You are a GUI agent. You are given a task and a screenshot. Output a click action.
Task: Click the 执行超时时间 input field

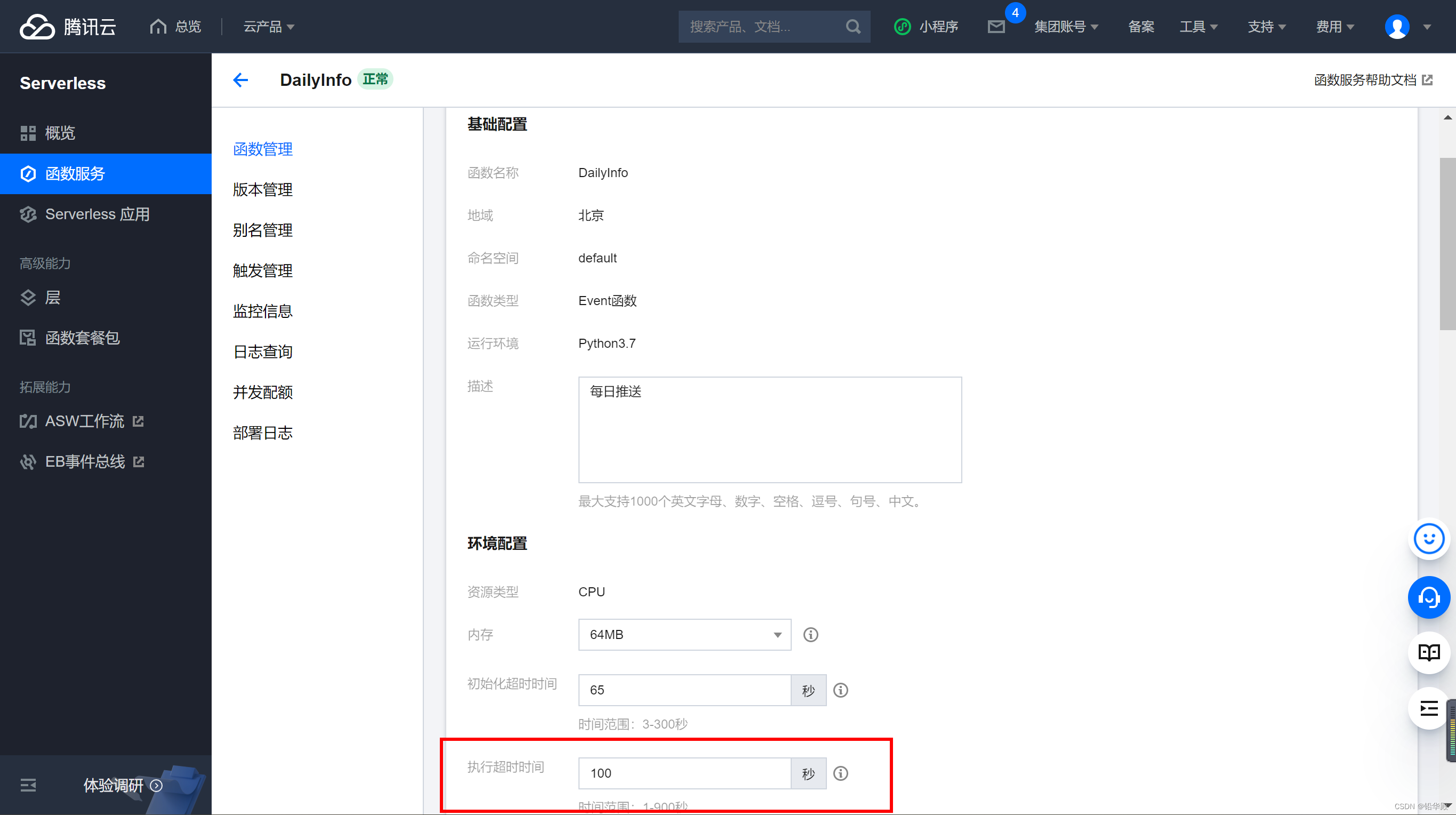[684, 773]
